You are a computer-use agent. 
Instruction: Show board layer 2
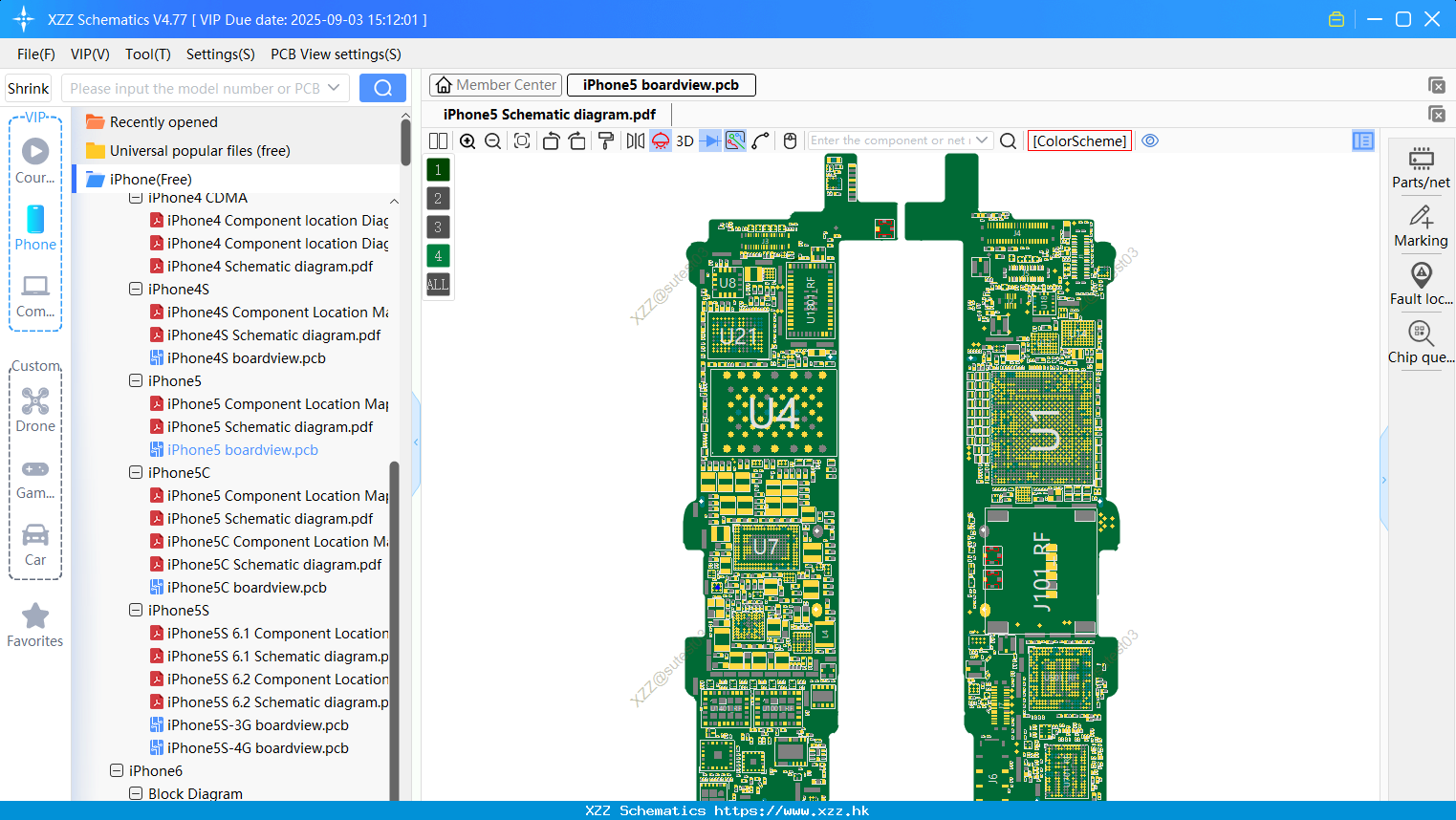[438, 199]
